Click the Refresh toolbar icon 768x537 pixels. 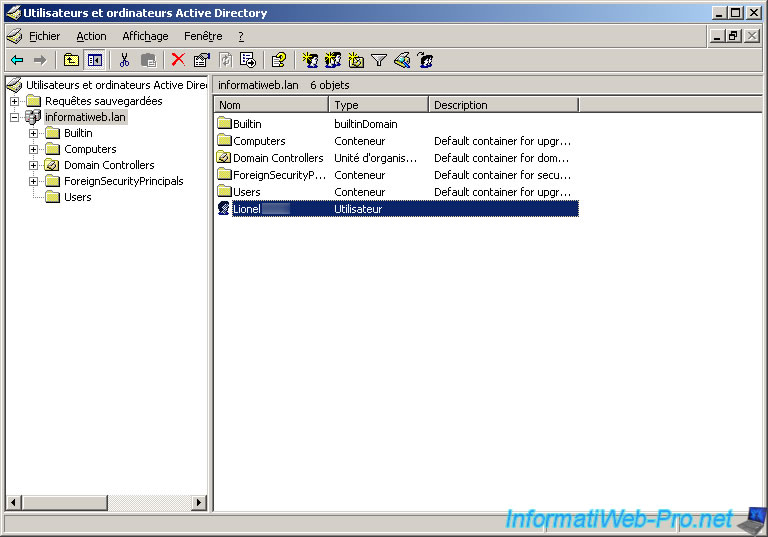coord(225,60)
